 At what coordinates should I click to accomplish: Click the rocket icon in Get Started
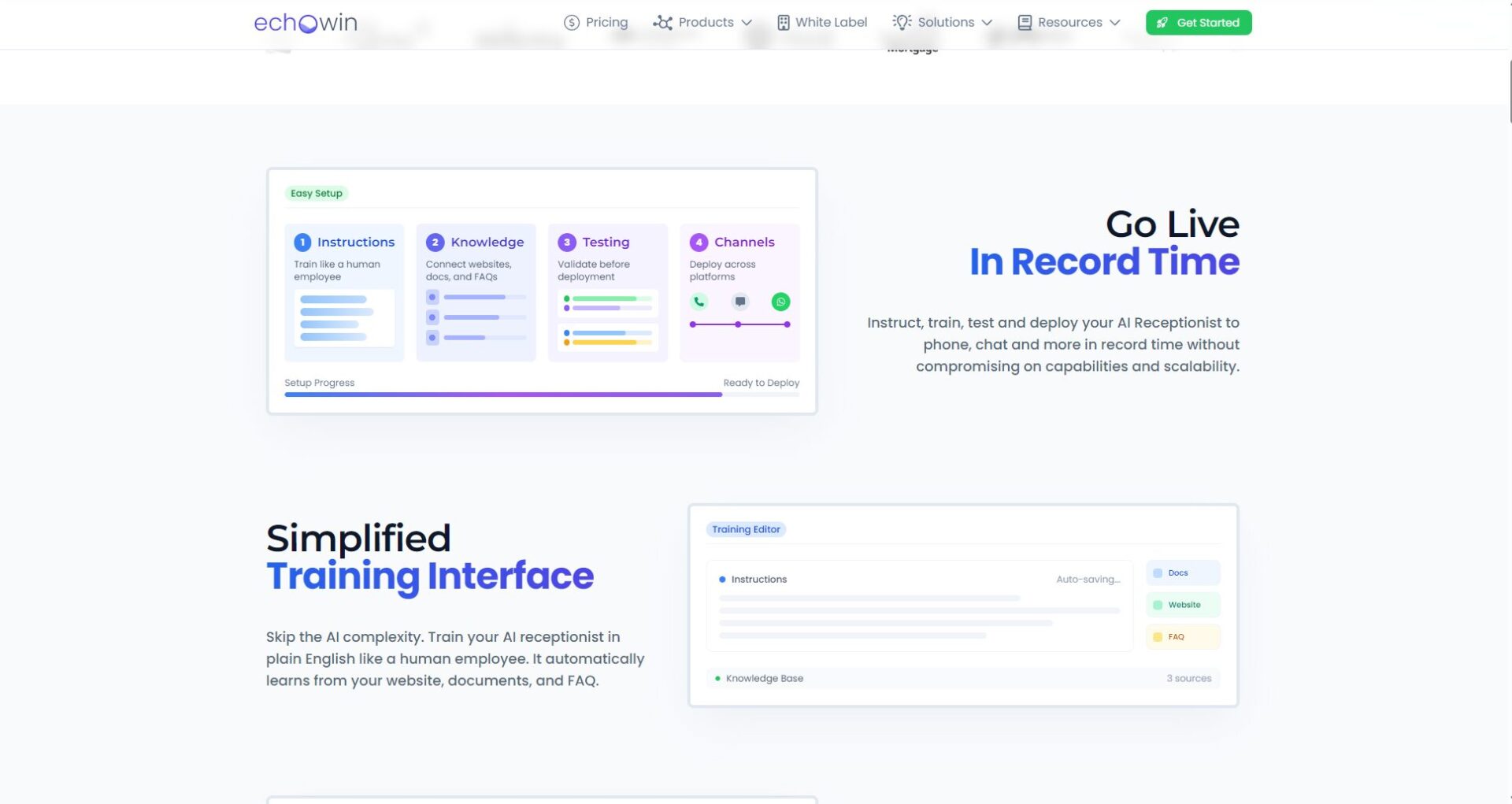point(1162,23)
